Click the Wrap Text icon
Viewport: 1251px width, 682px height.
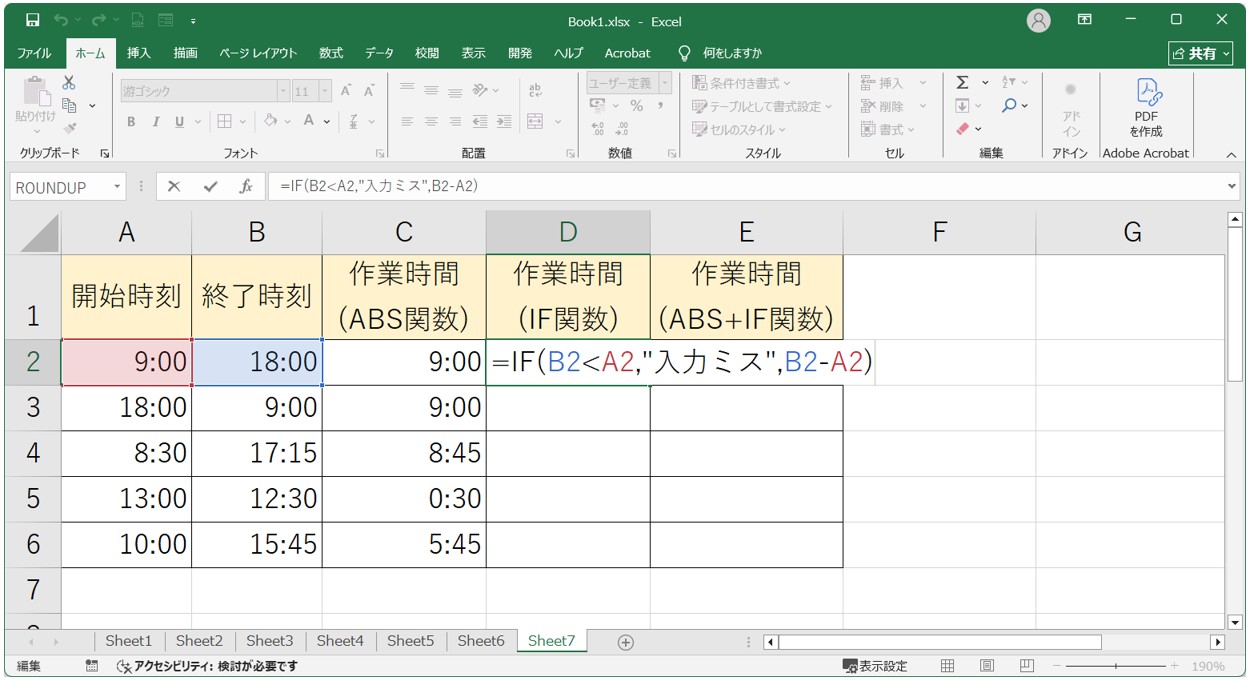535,91
